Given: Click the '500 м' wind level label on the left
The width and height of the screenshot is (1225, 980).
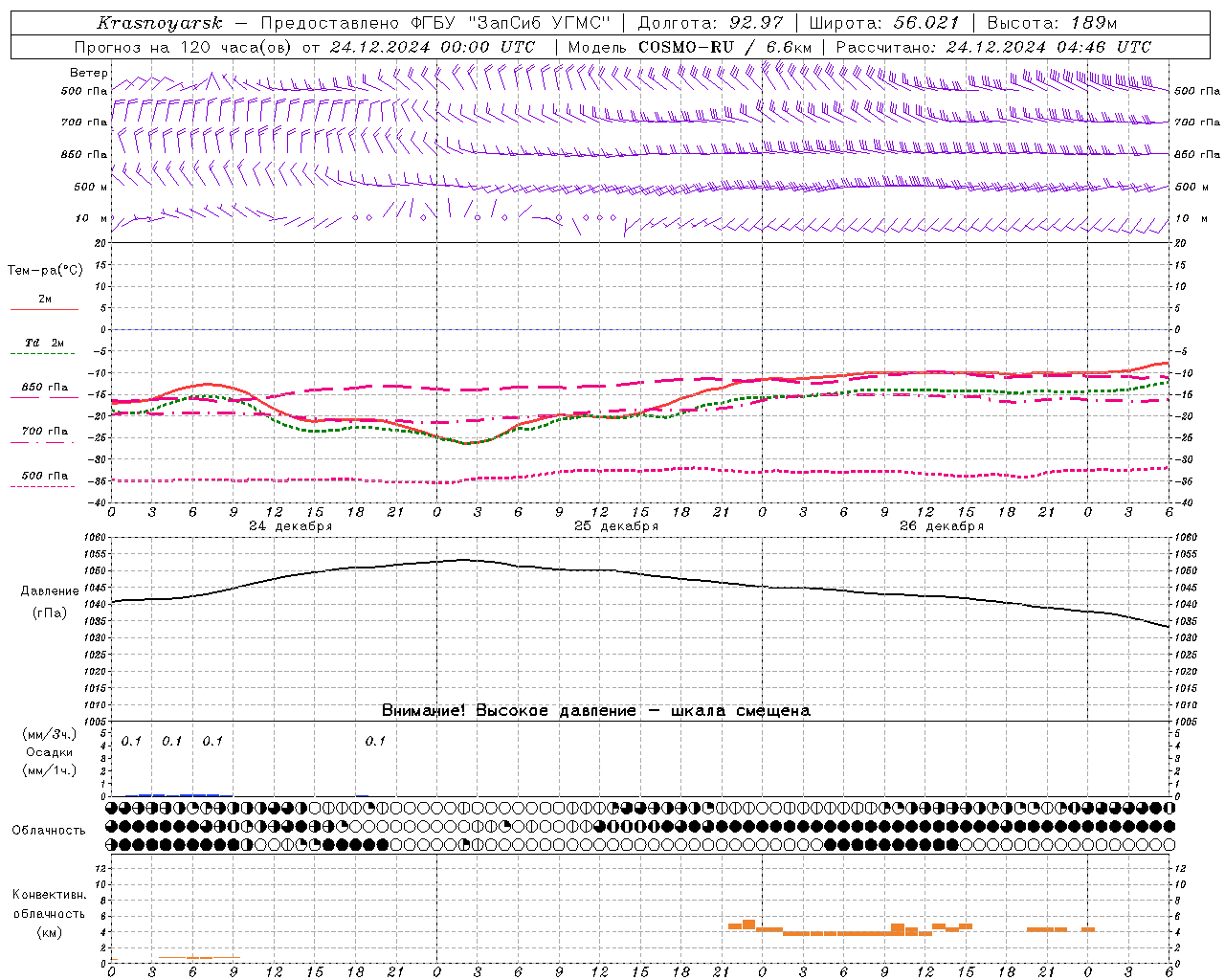Looking at the screenshot, I should tap(91, 187).
